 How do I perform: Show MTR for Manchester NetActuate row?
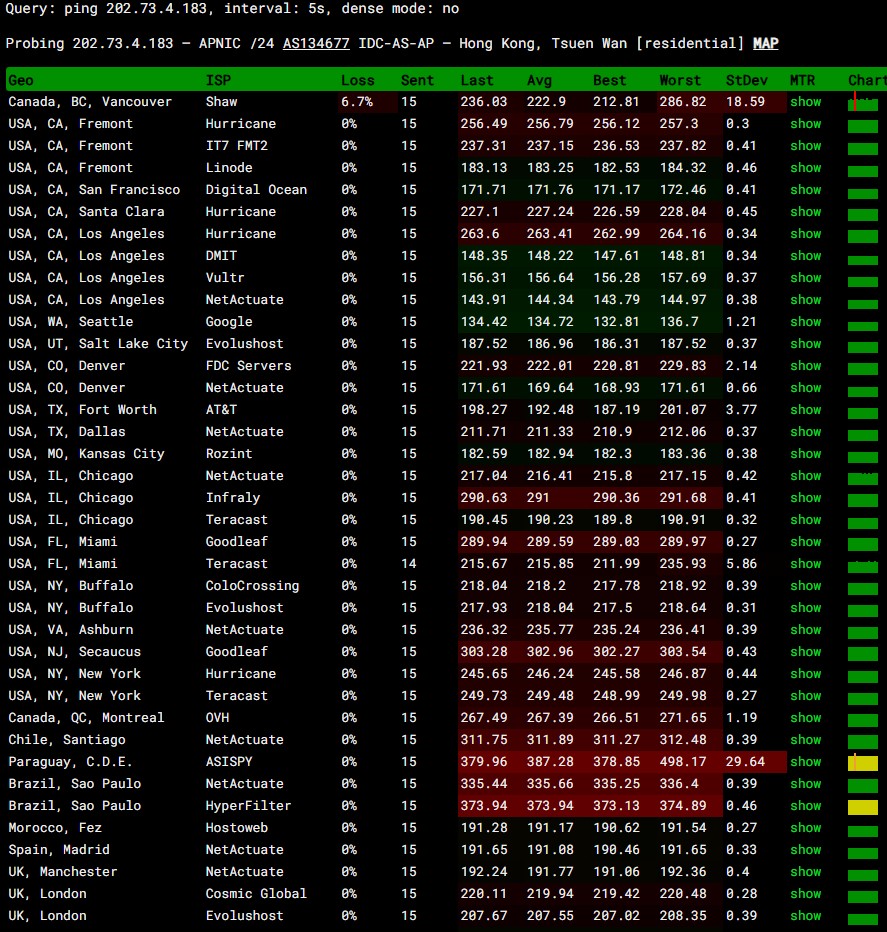[806, 871]
